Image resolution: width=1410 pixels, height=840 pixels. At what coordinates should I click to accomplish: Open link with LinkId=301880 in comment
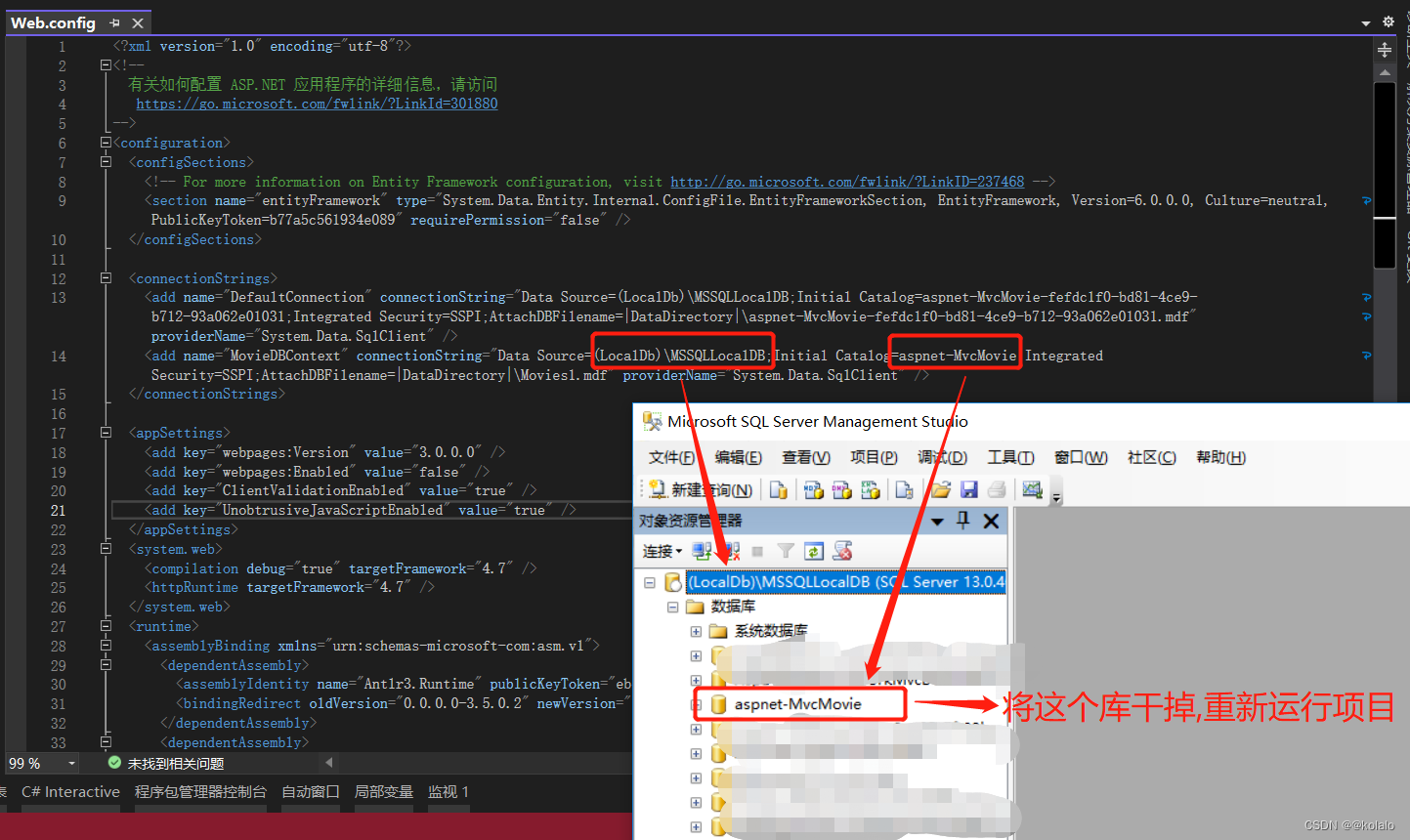317,104
